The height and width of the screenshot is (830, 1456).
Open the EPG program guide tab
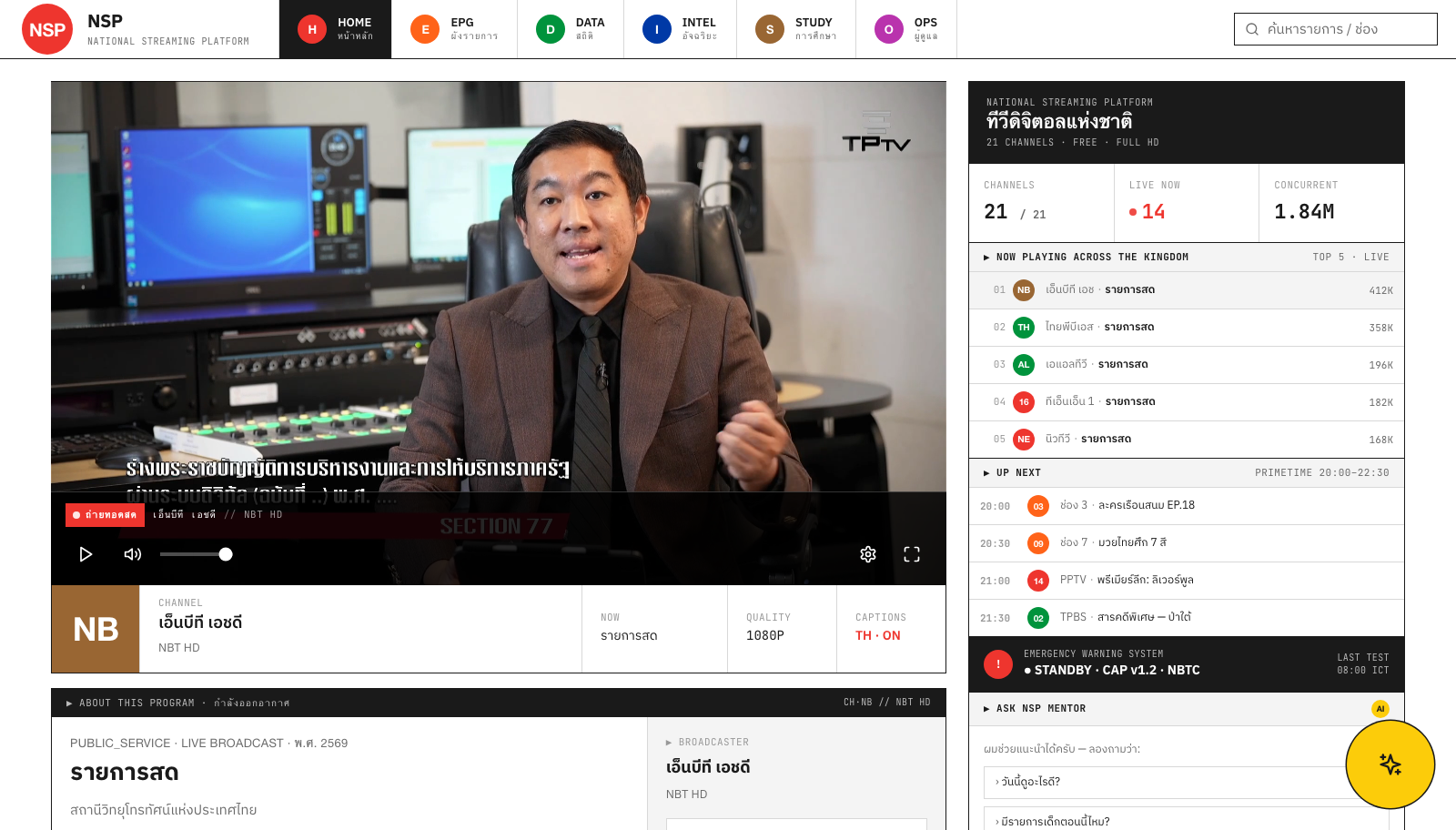pyautogui.click(x=454, y=29)
